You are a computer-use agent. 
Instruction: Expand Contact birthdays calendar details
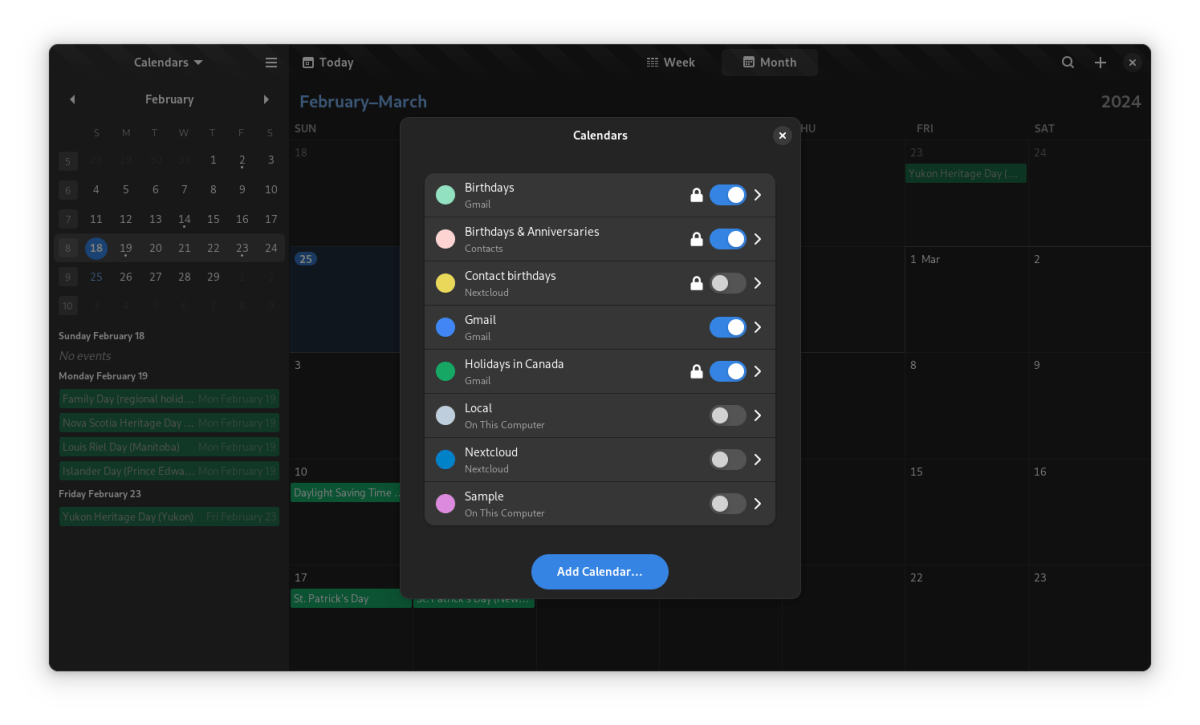(758, 283)
